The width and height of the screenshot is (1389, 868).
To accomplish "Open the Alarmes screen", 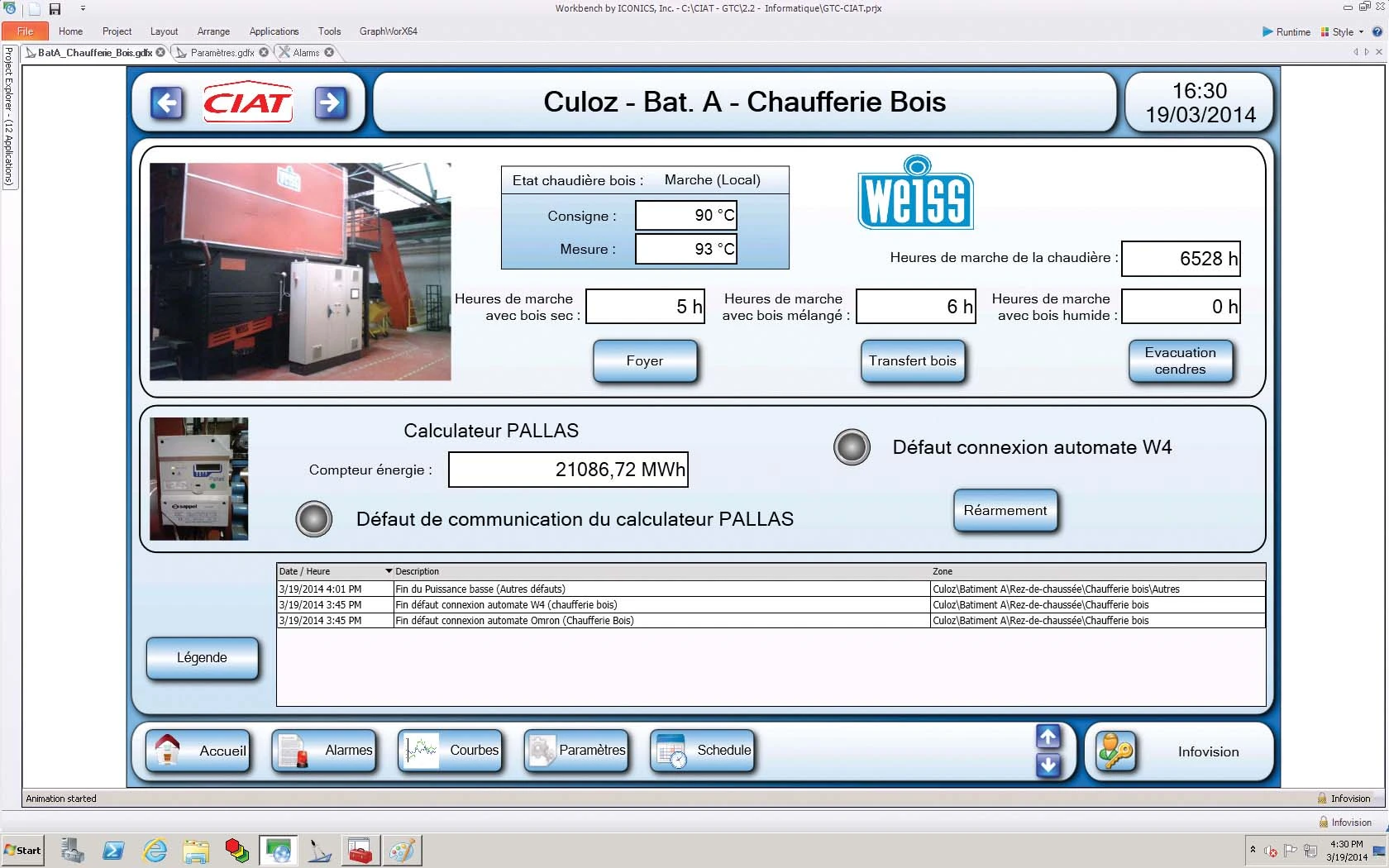I will pyautogui.click(x=324, y=751).
